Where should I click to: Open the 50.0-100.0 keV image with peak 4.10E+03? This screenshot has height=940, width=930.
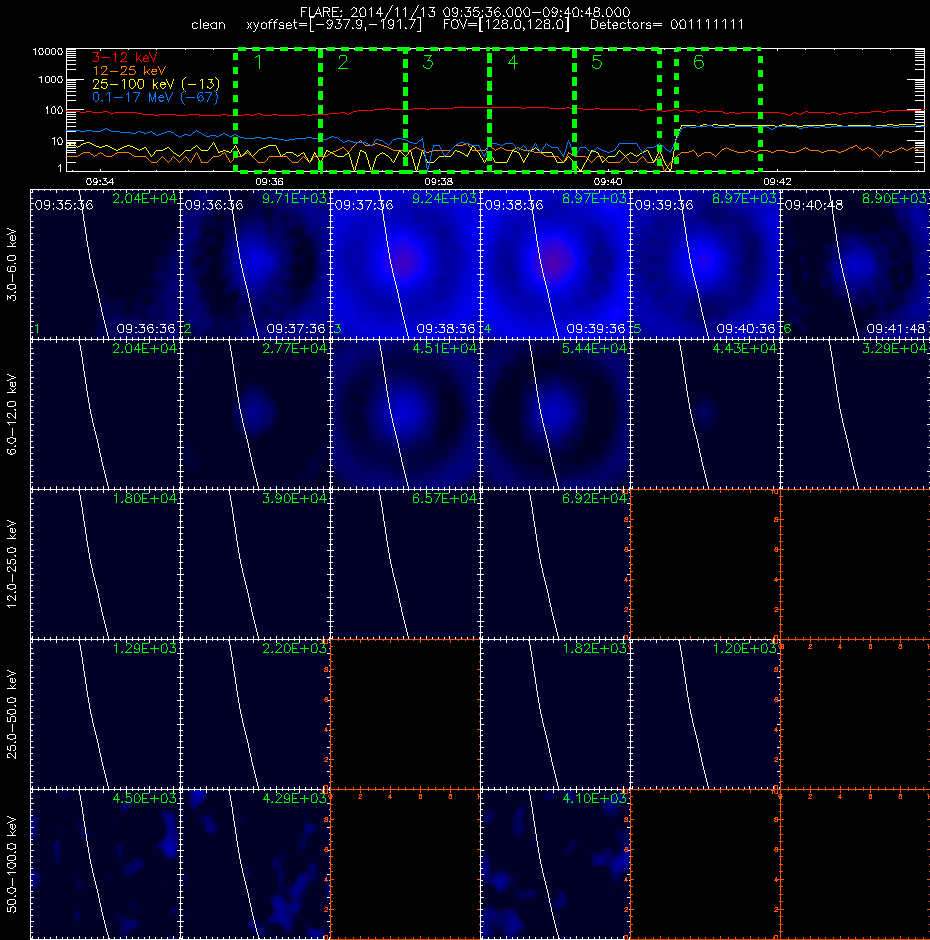point(555,863)
